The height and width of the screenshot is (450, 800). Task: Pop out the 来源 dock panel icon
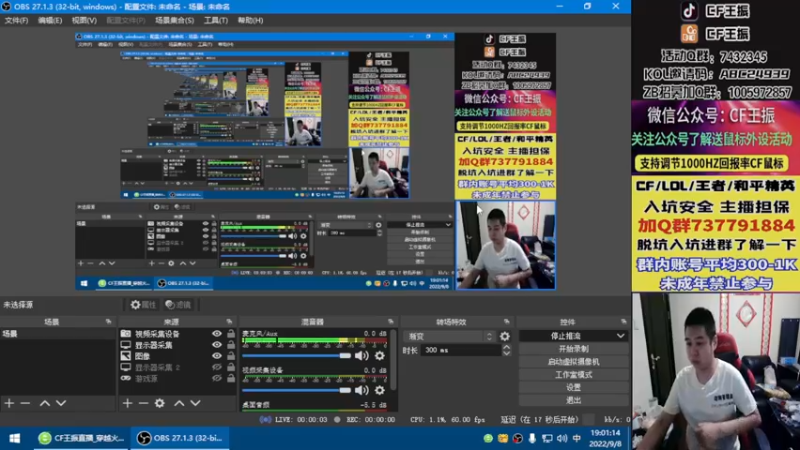coord(229,322)
